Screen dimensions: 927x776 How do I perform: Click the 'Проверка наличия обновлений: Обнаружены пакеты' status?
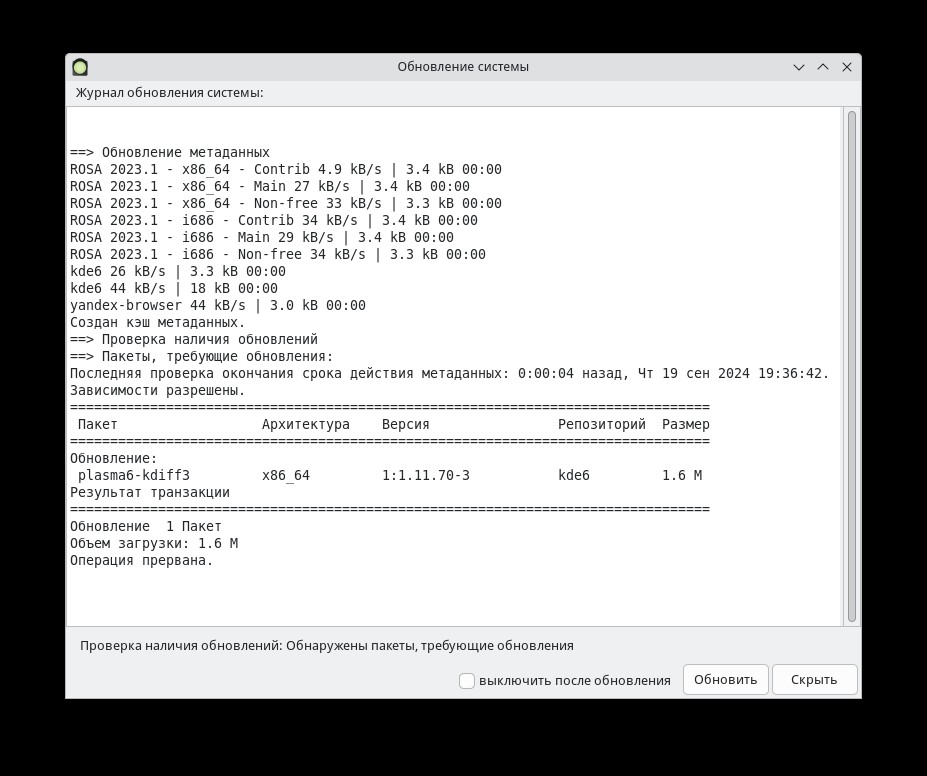(326, 646)
